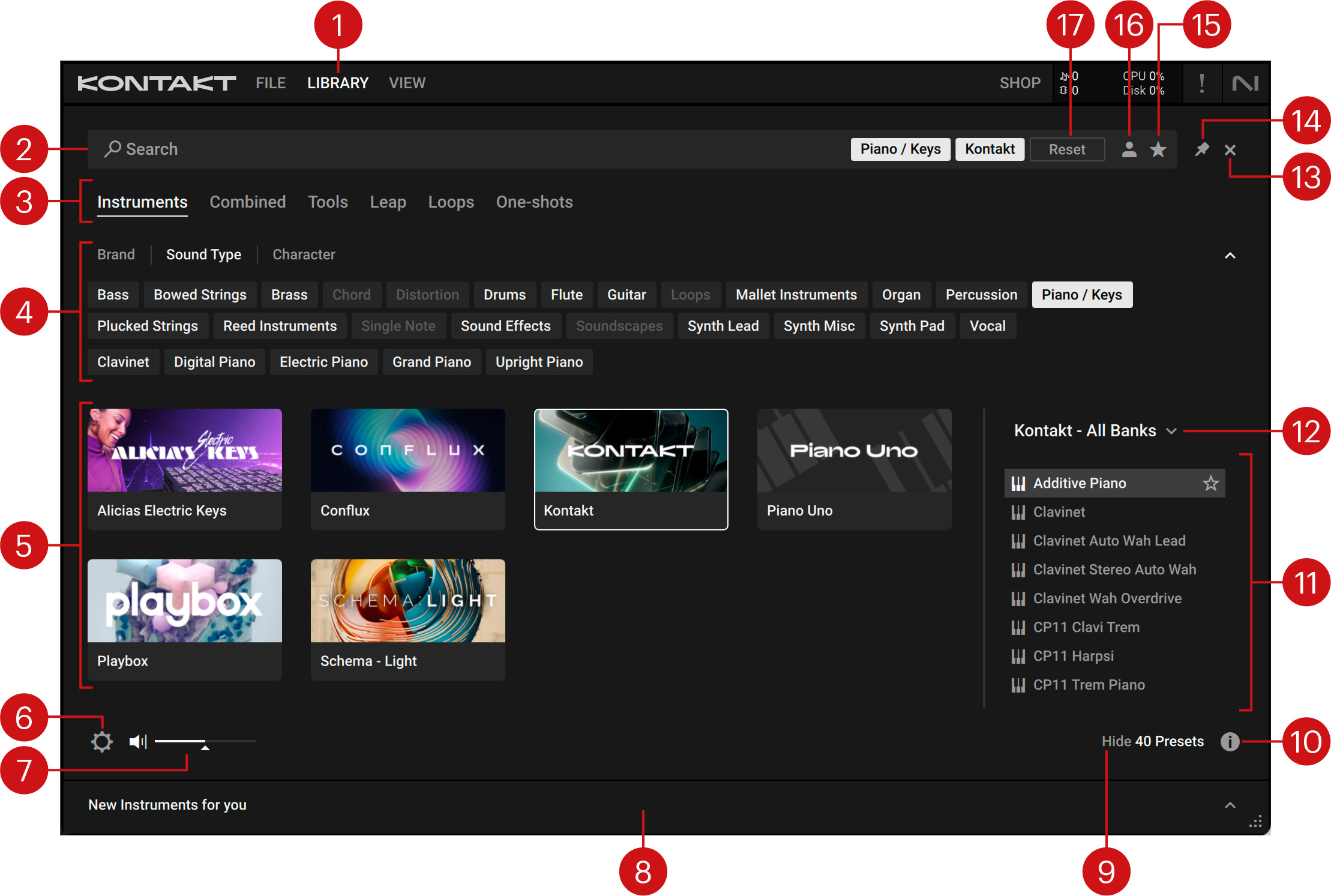Open the Kontakt - All Banks dropdown
Image resolution: width=1331 pixels, height=896 pixels.
click(1095, 431)
